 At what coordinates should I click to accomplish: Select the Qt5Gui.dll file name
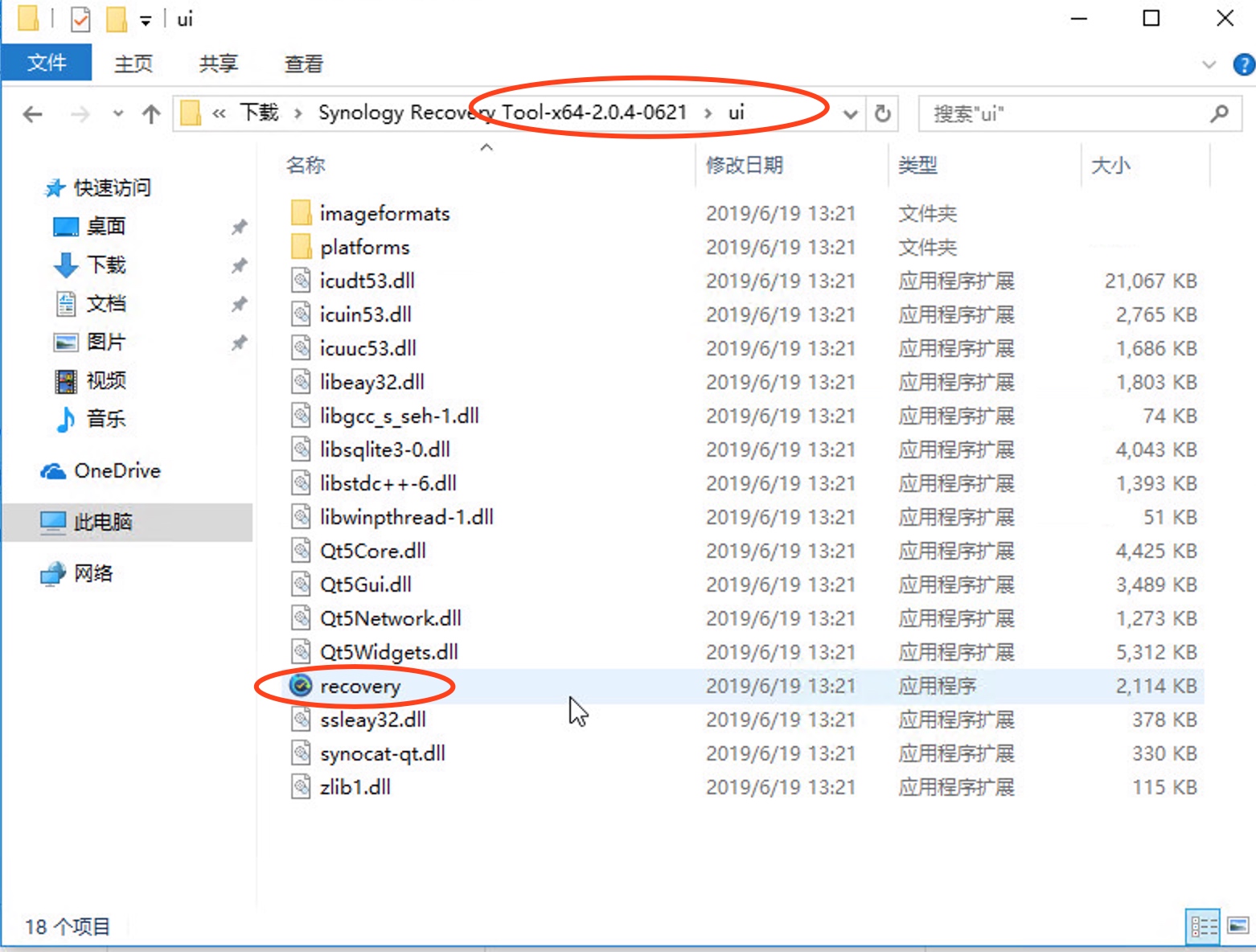(366, 585)
